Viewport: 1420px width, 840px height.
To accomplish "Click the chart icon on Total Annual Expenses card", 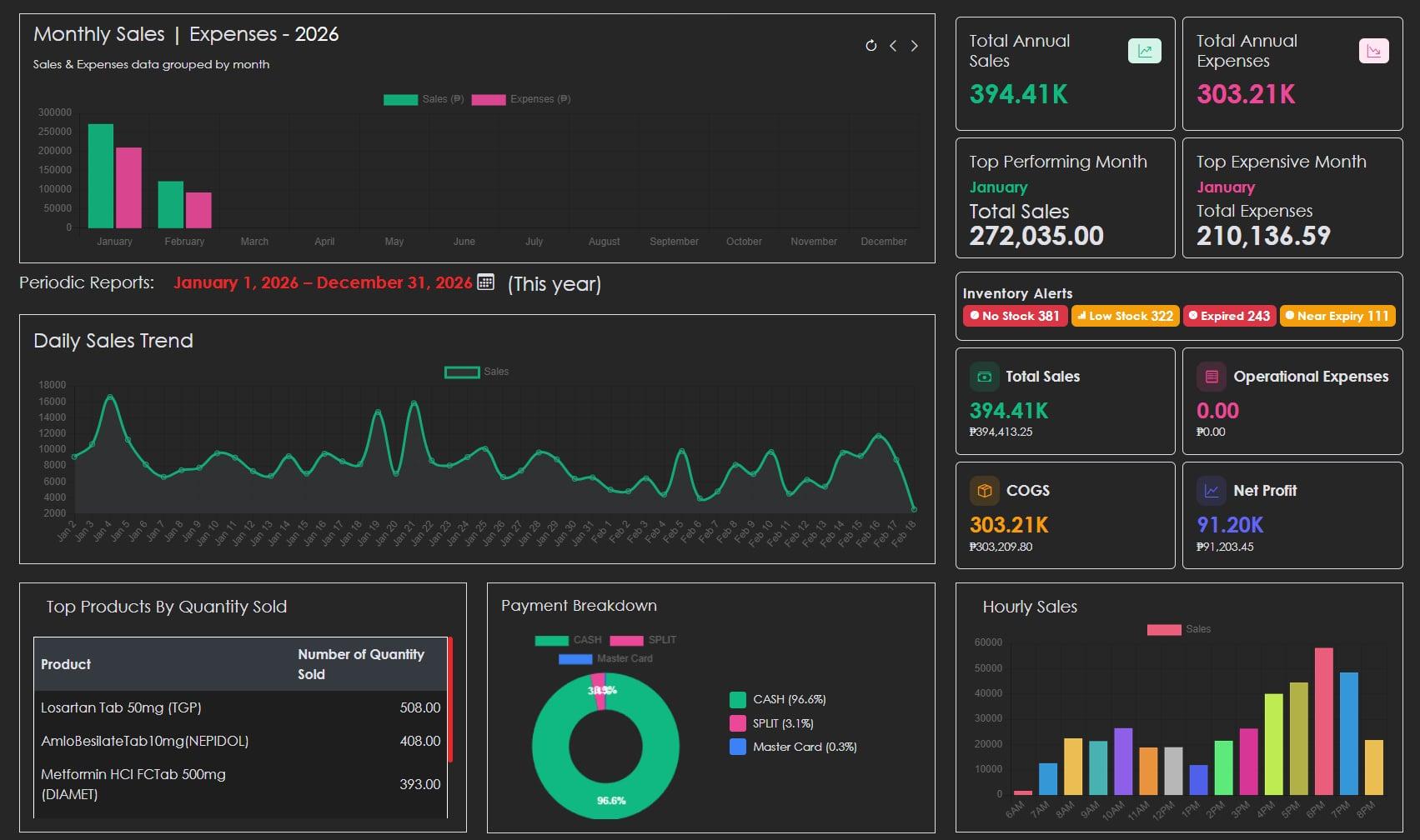I will click(1372, 50).
